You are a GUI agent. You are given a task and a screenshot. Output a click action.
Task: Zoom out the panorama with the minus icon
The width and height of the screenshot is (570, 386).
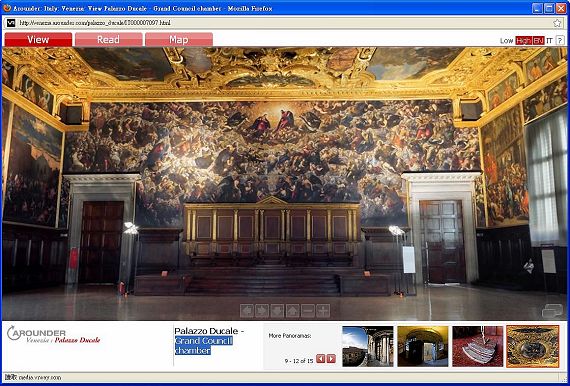click(x=308, y=311)
